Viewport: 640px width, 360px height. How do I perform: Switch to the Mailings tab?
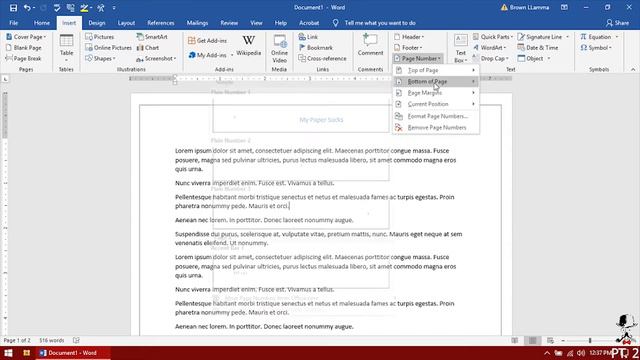(x=197, y=23)
